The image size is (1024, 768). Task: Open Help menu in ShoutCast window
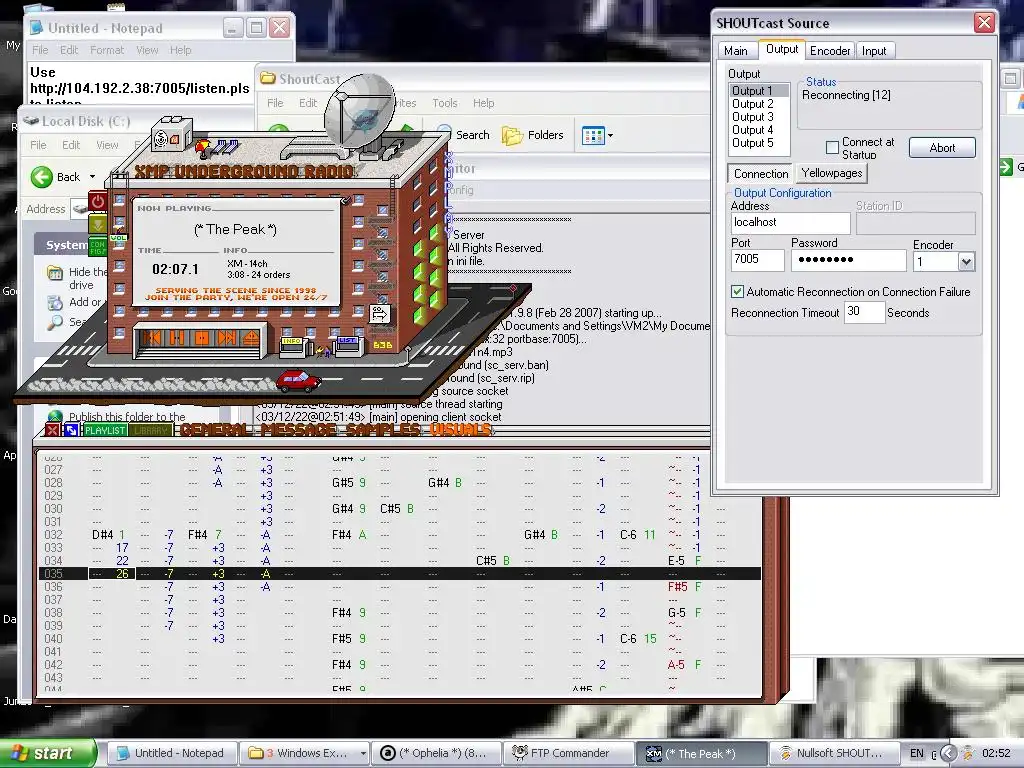[483, 103]
